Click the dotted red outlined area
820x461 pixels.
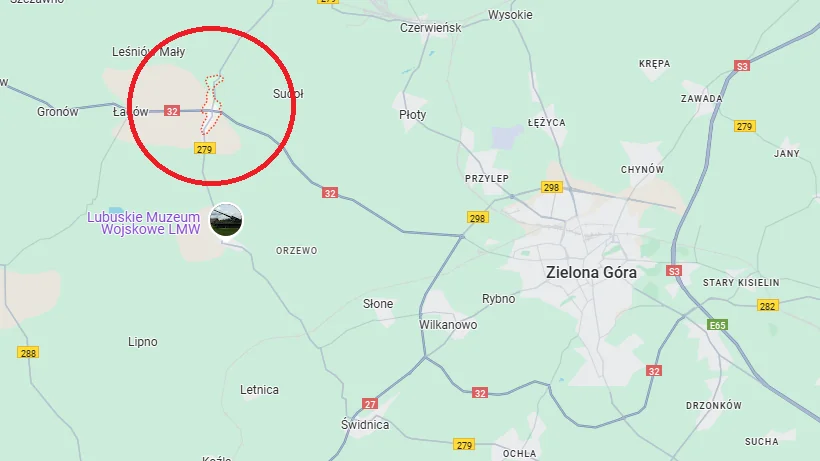212,105
